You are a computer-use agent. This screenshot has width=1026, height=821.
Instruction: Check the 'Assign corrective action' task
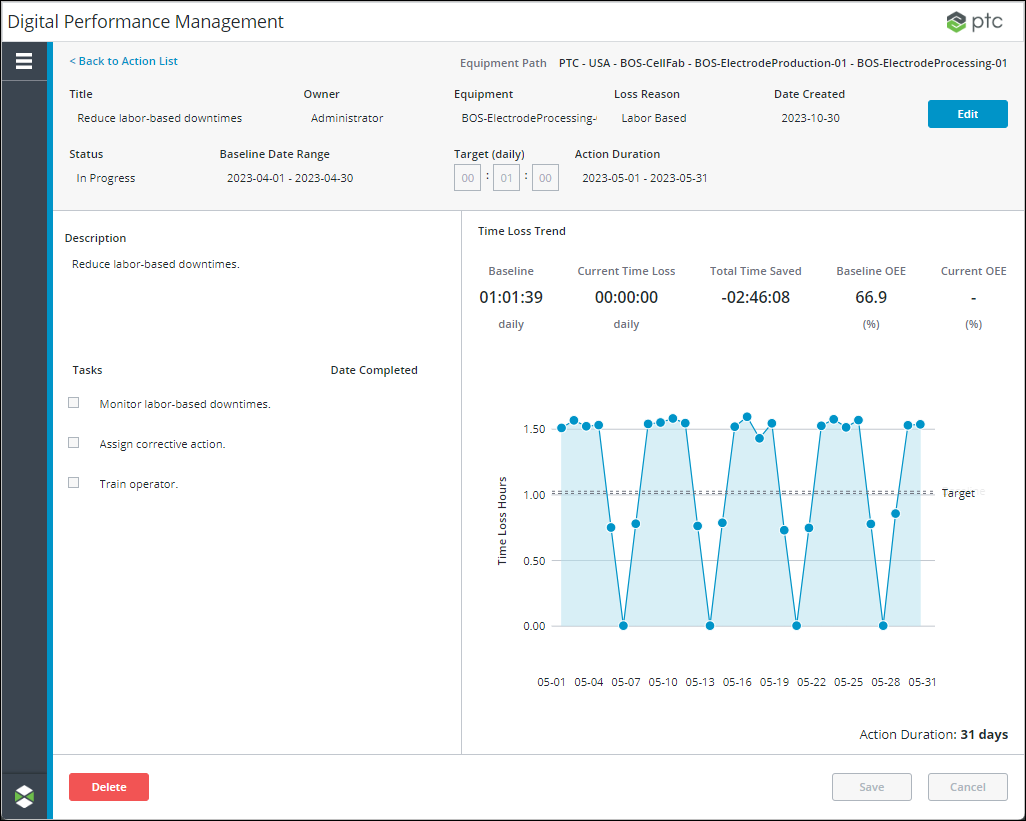pos(73,442)
